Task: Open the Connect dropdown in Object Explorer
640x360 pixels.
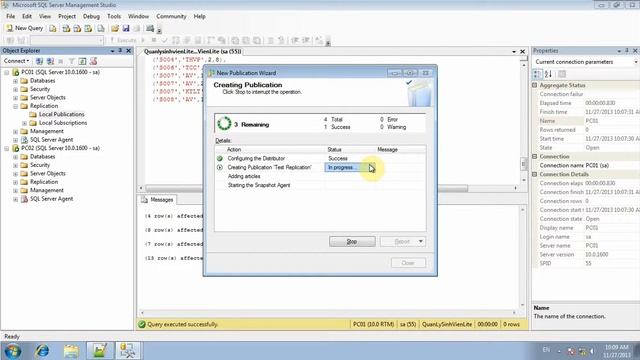Action: coord(16,61)
